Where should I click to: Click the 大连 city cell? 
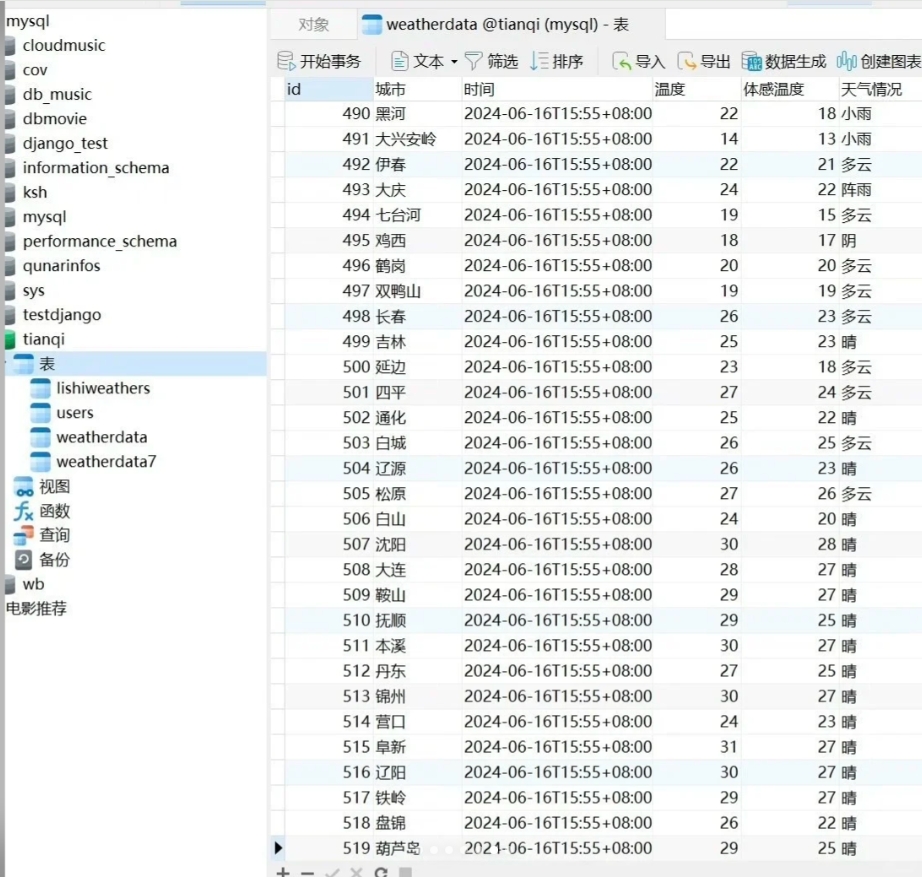(417, 569)
